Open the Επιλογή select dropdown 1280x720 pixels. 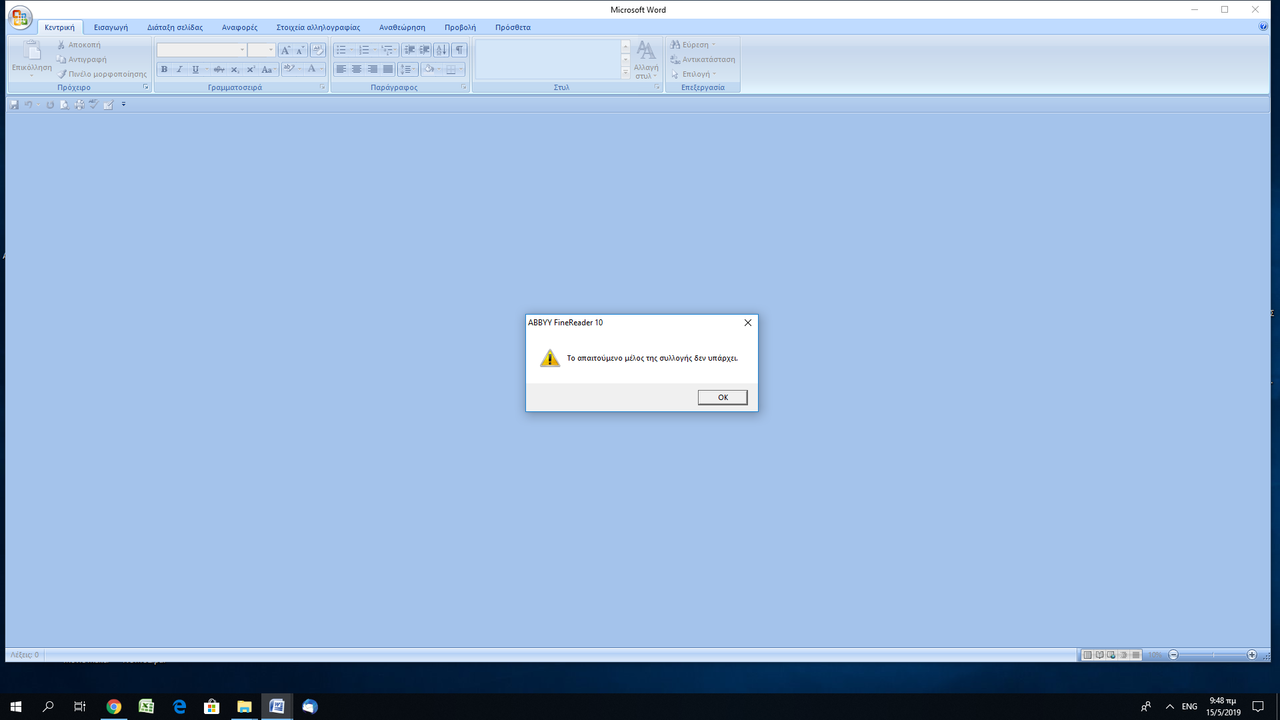692,74
